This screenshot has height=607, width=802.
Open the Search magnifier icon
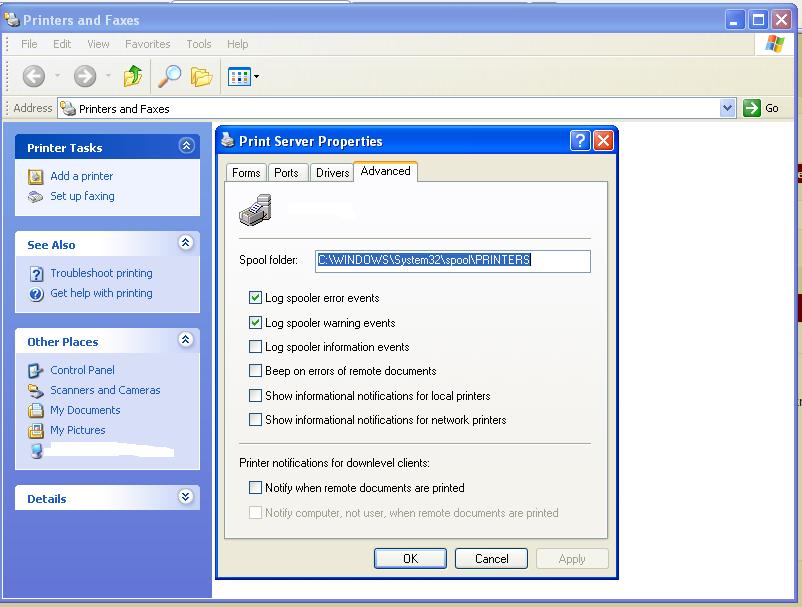(169, 76)
